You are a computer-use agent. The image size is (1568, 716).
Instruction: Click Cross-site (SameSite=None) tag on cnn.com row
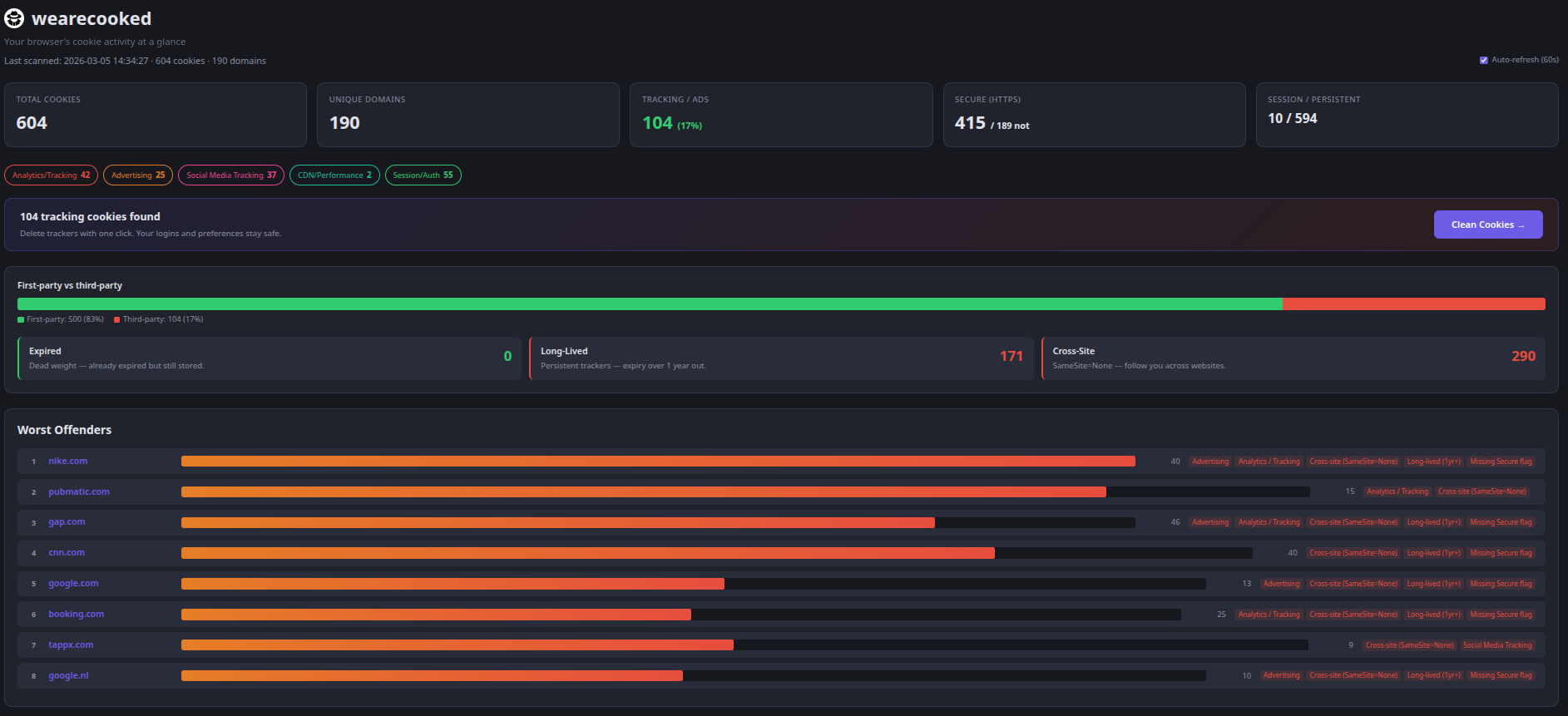click(x=1353, y=553)
